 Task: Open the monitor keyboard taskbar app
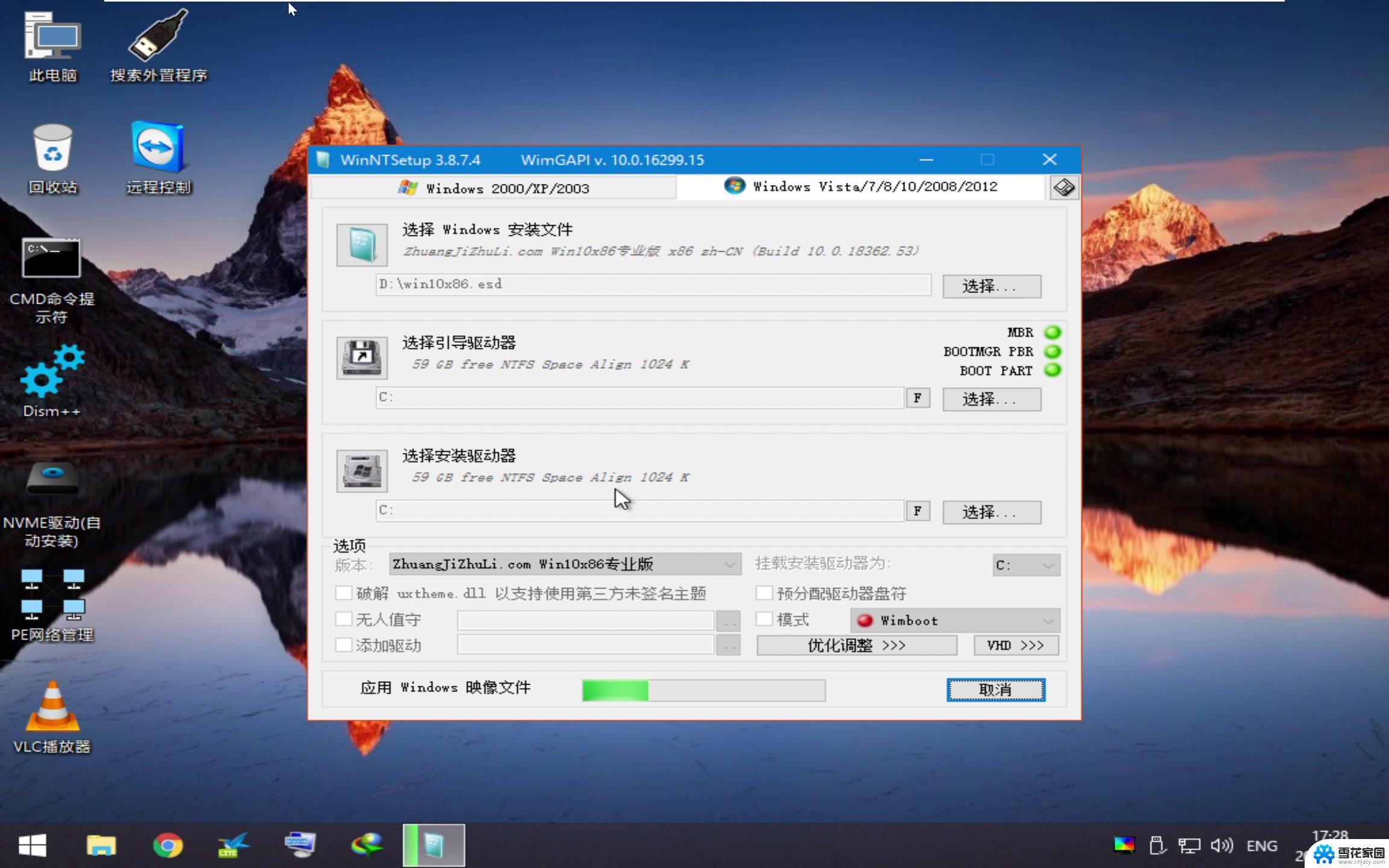[300, 845]
